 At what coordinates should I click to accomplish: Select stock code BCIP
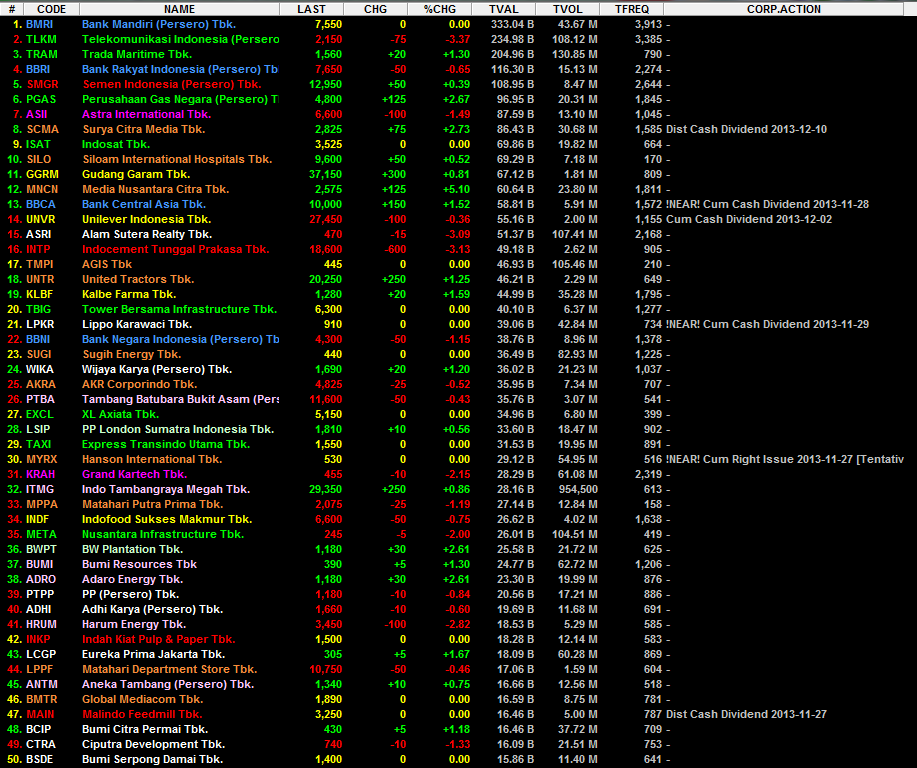39,729
